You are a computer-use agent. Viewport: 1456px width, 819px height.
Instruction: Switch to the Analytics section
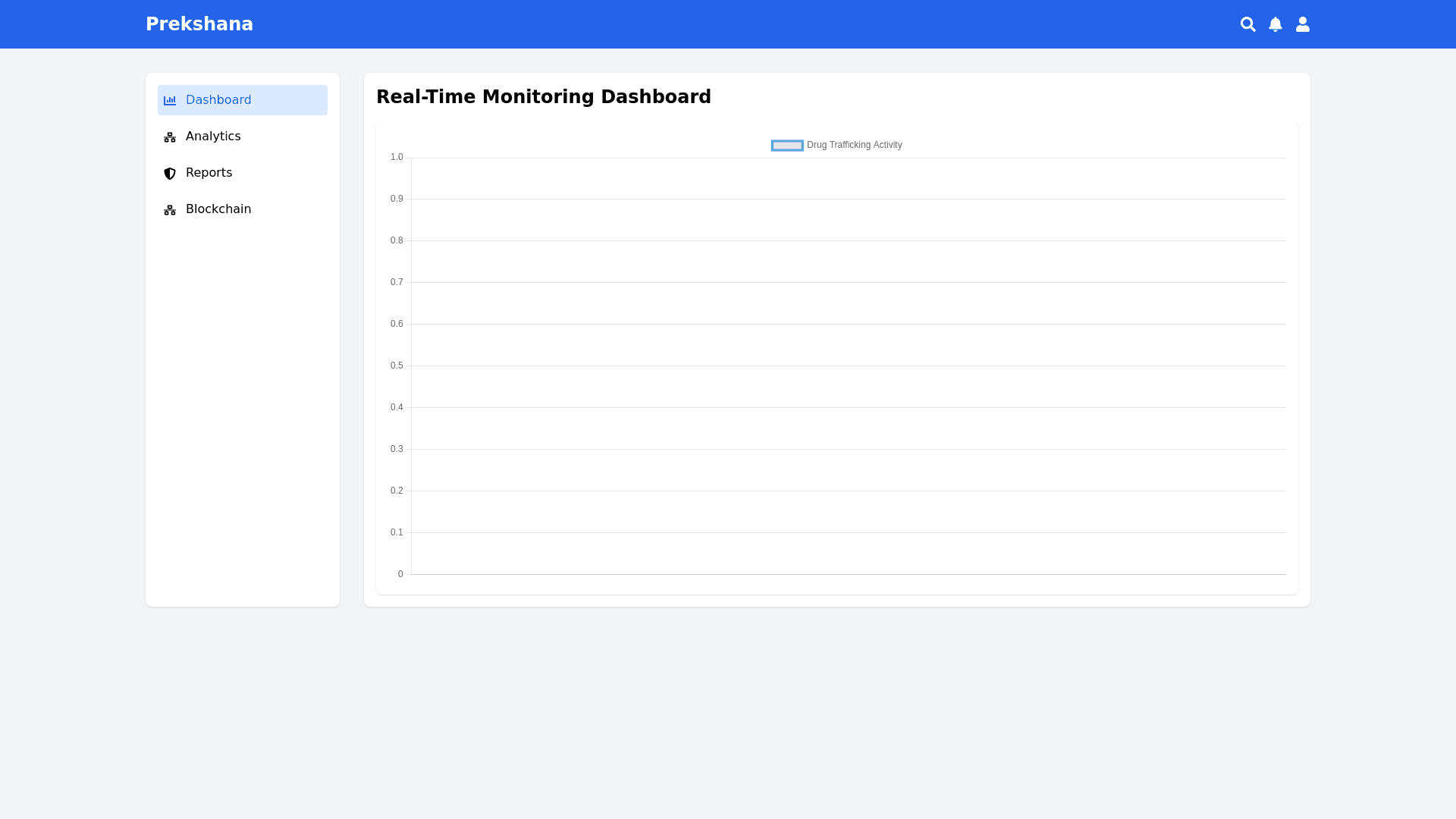(x=213, y=136)
